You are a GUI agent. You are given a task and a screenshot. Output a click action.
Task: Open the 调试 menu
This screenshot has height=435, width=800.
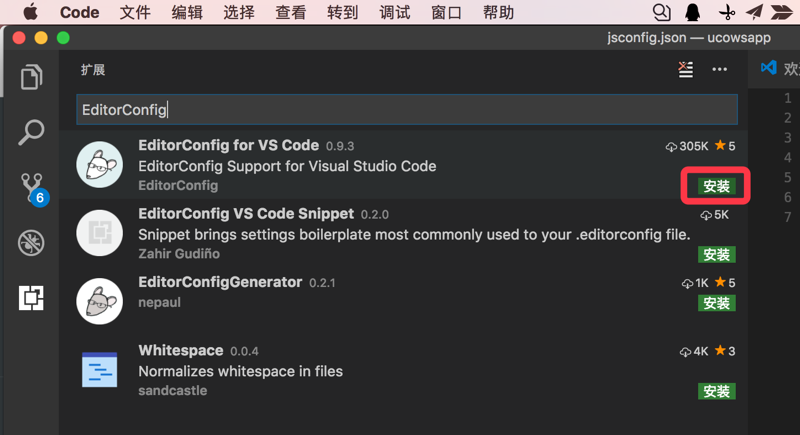pos(394,13)
